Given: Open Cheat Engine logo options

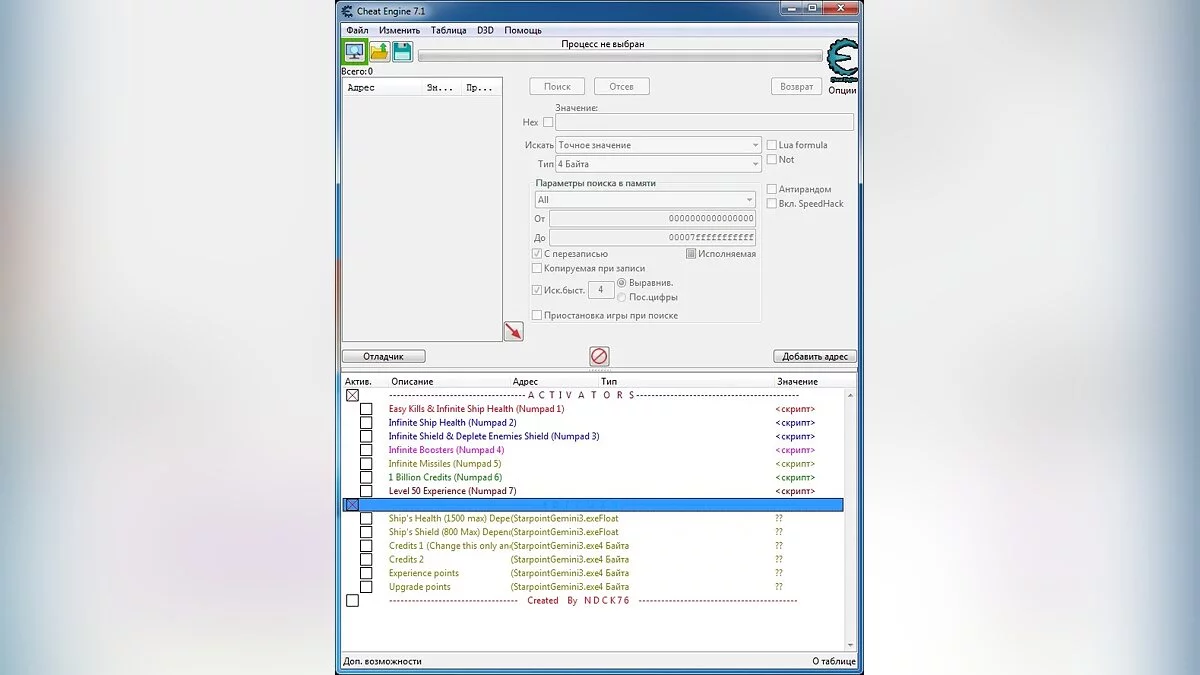Looking at the screenshot, I should (x=842, y=62).
